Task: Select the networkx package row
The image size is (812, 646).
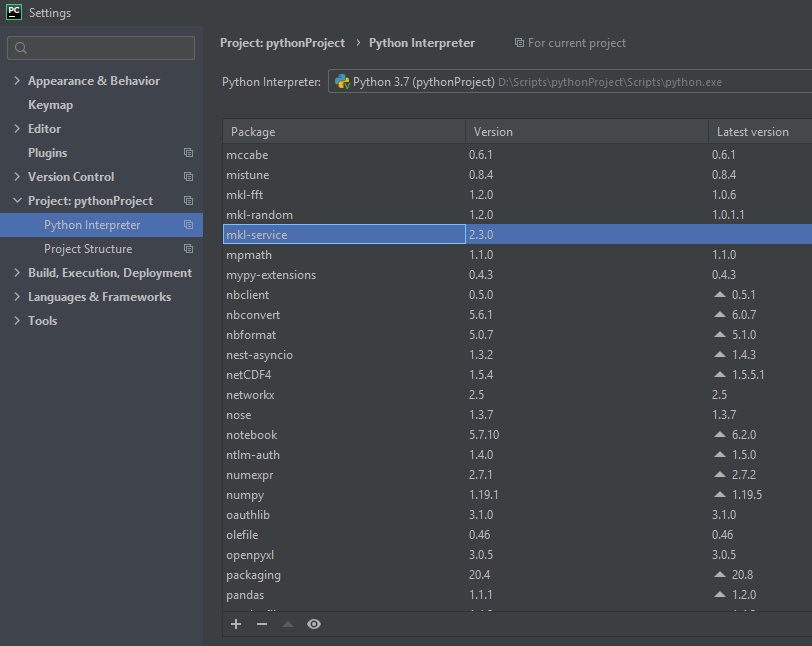Action: [x=517, y=395]
